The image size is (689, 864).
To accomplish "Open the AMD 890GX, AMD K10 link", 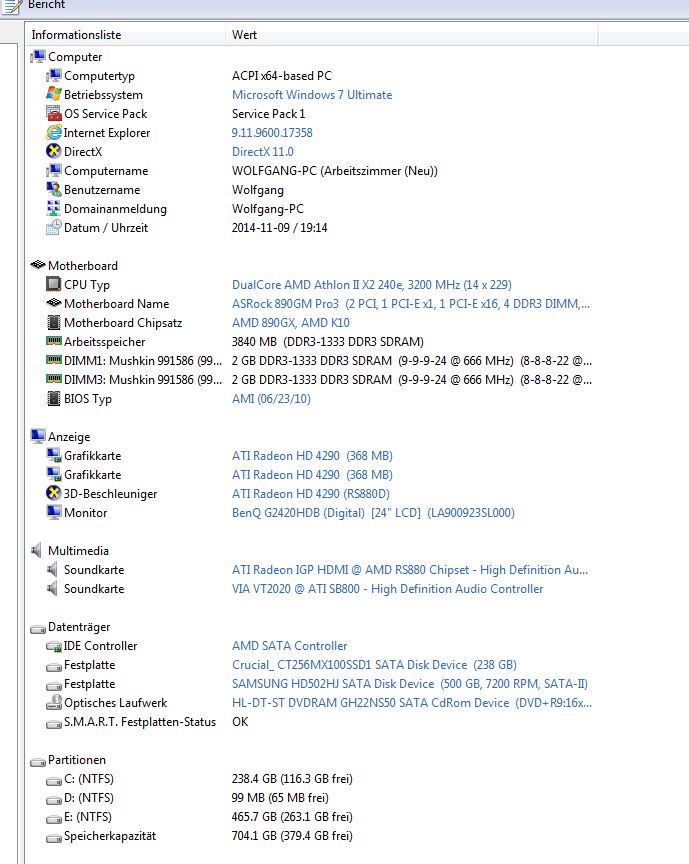I will coord(290,323).
